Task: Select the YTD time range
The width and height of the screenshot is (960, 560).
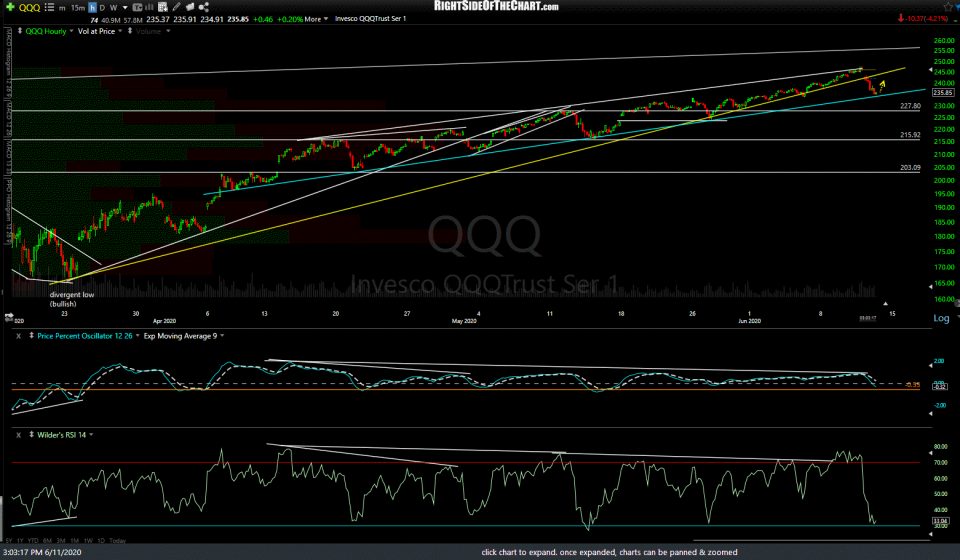Action: click(33, 540)
